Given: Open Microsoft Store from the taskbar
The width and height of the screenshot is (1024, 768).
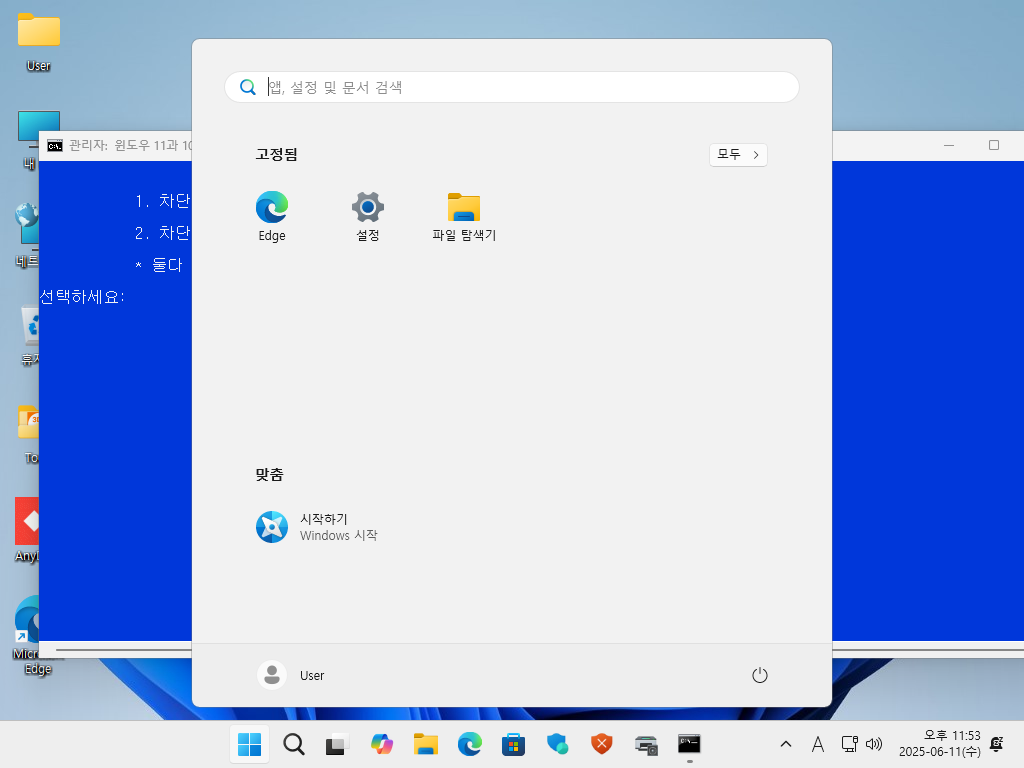Looking at the screenshot, I should [513, 744].
